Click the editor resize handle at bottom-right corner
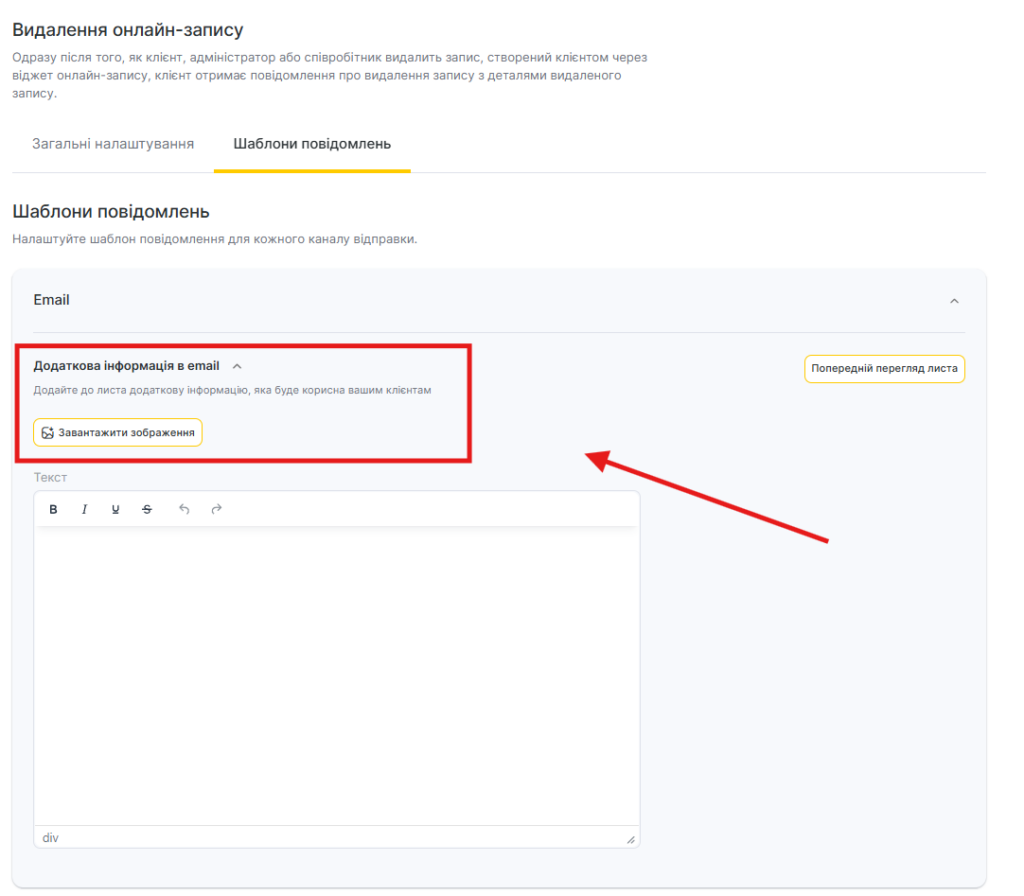1024x896 pixels. pyautogui.click(x=630, y=839)
